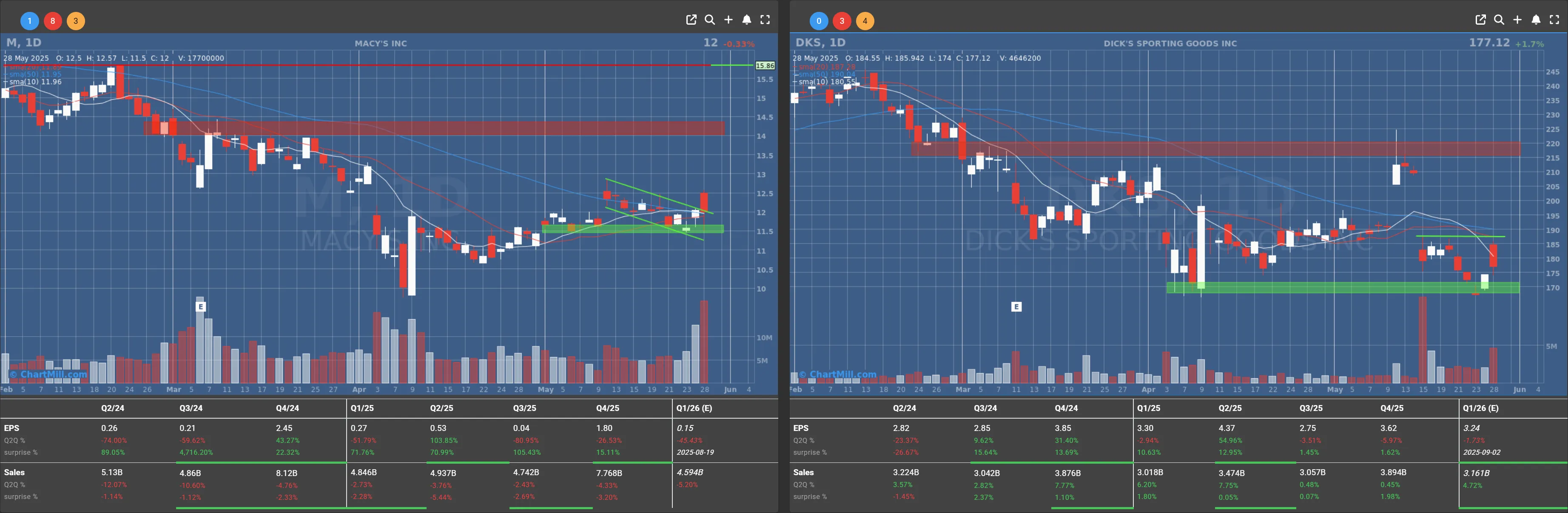The width and height of the screenshot is (1568, 513).
Task: Click the EPS row label in Macy's table
Action: click(11, 428)
